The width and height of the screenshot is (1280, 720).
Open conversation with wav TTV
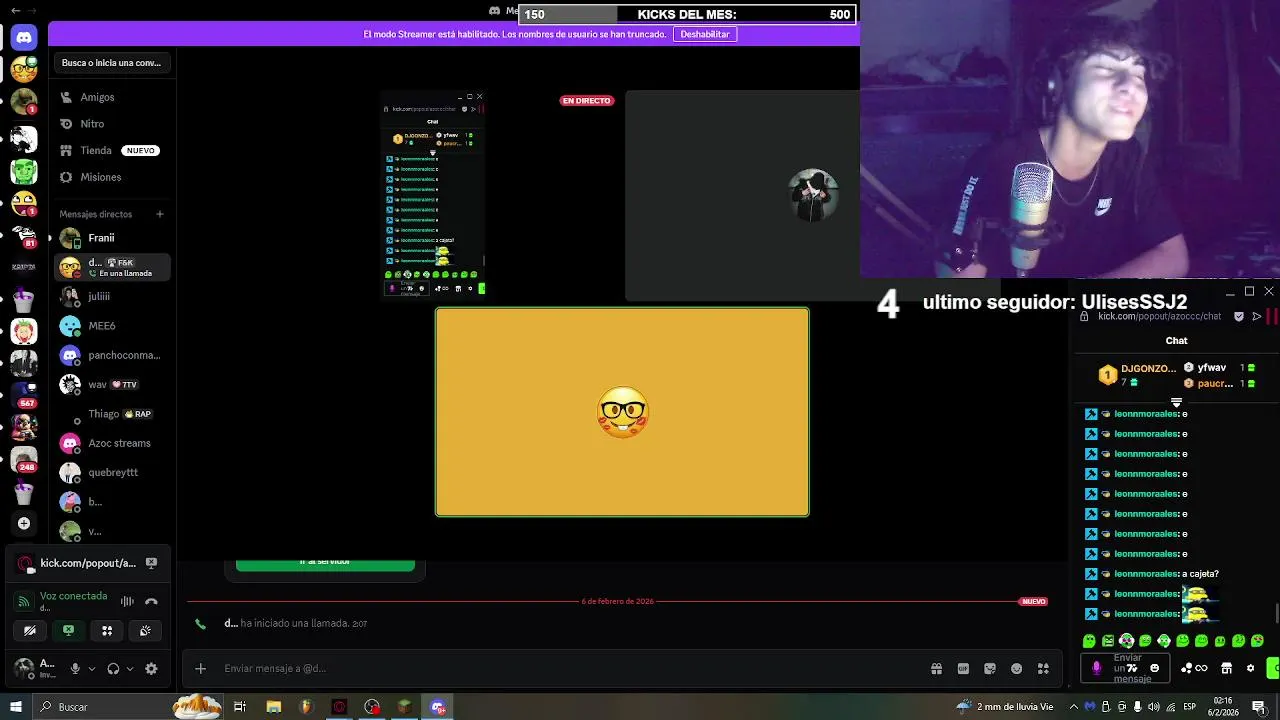[x=112, y=384]
